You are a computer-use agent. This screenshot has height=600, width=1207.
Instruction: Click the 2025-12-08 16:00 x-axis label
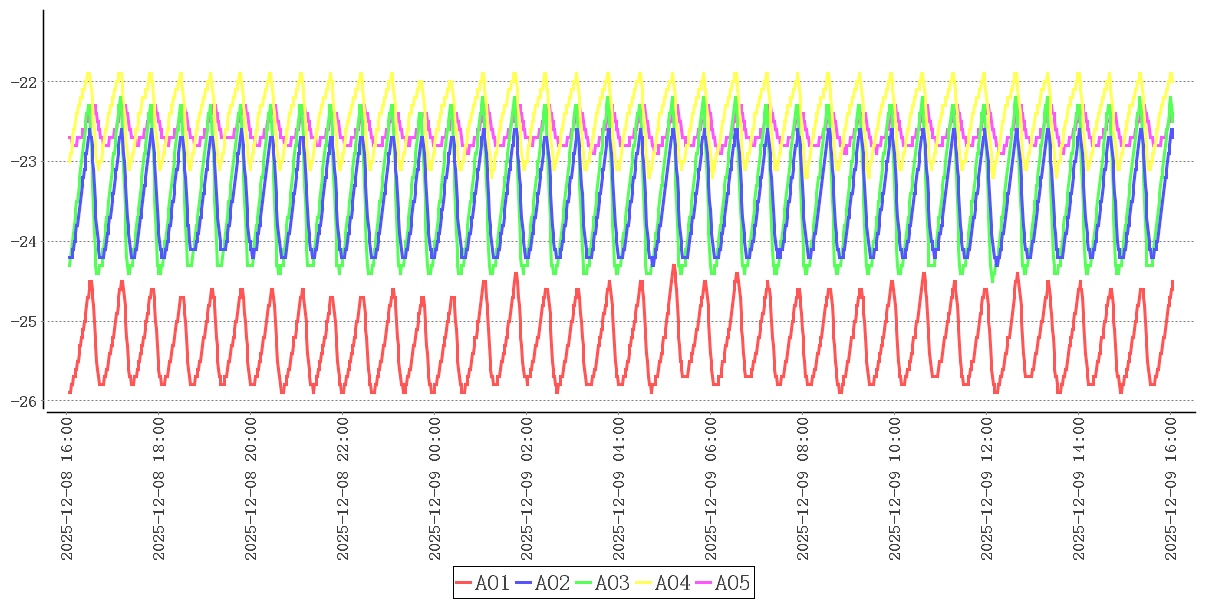click(x=67, y=489)
